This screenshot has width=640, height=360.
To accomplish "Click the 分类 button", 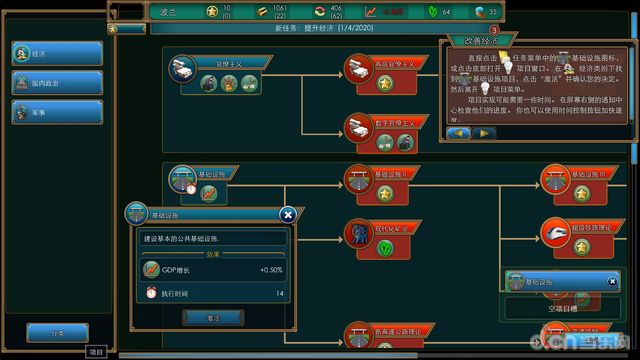I will 58,333.
